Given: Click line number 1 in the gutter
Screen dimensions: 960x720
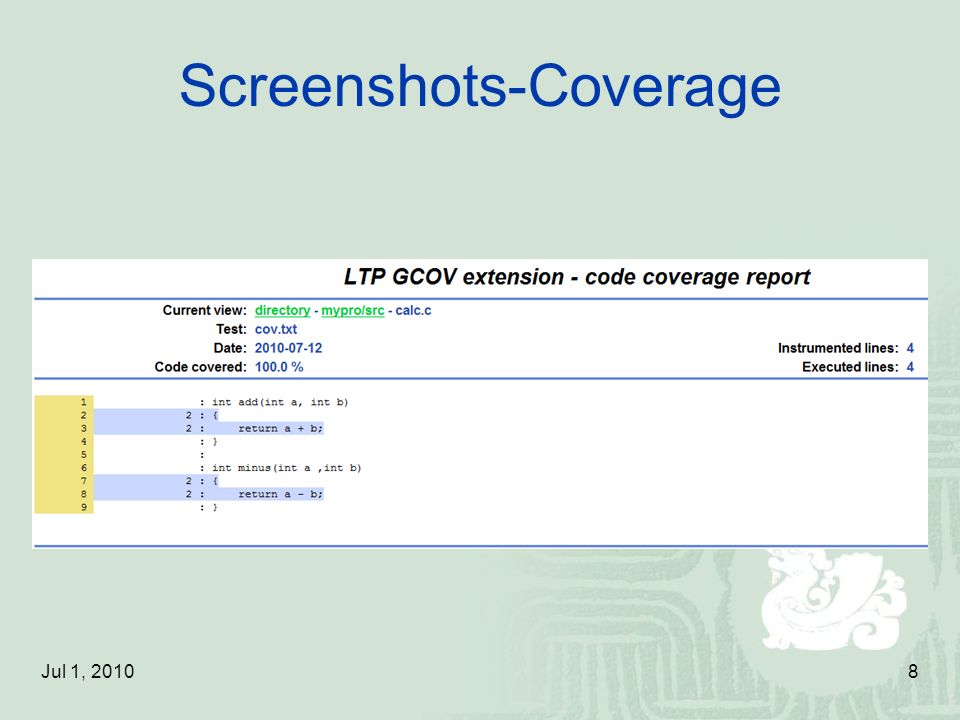Looking at the screenshot, I should 84,402.
